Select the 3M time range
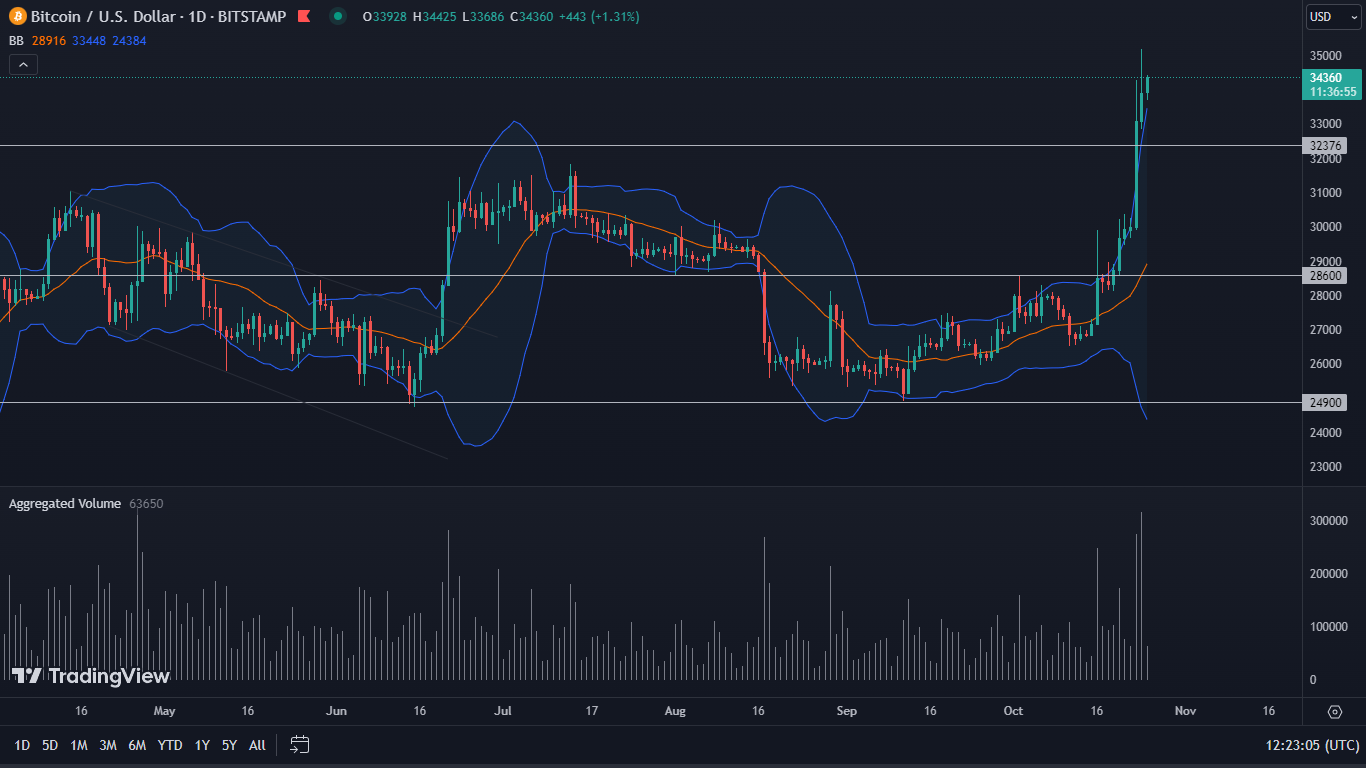 (108, 745)
